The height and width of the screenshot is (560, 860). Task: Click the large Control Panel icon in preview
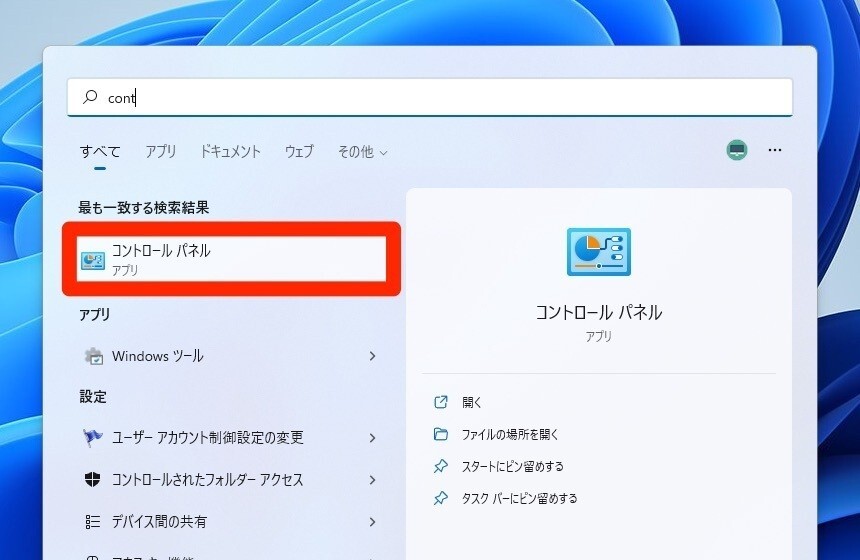point(599,252)
